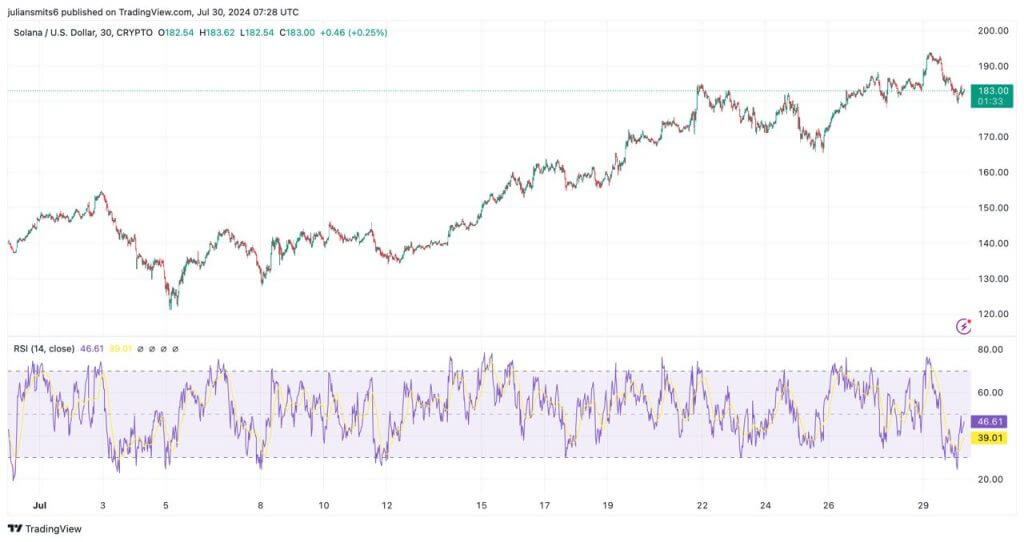Click the 80.00 RSI axis label
Screen dimensions: 1024x542
[990, 349]
